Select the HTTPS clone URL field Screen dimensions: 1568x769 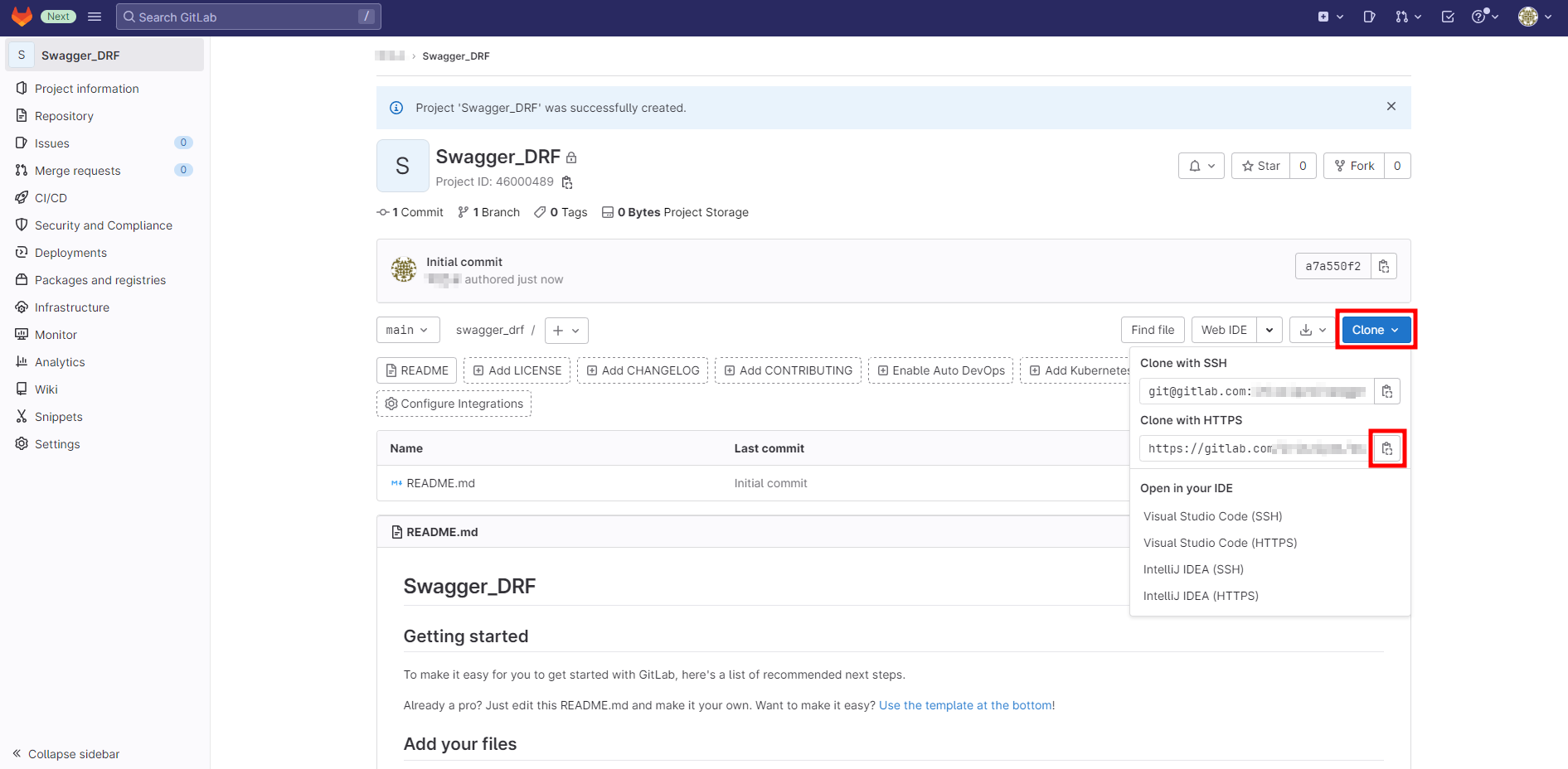tap(1257, 448)
